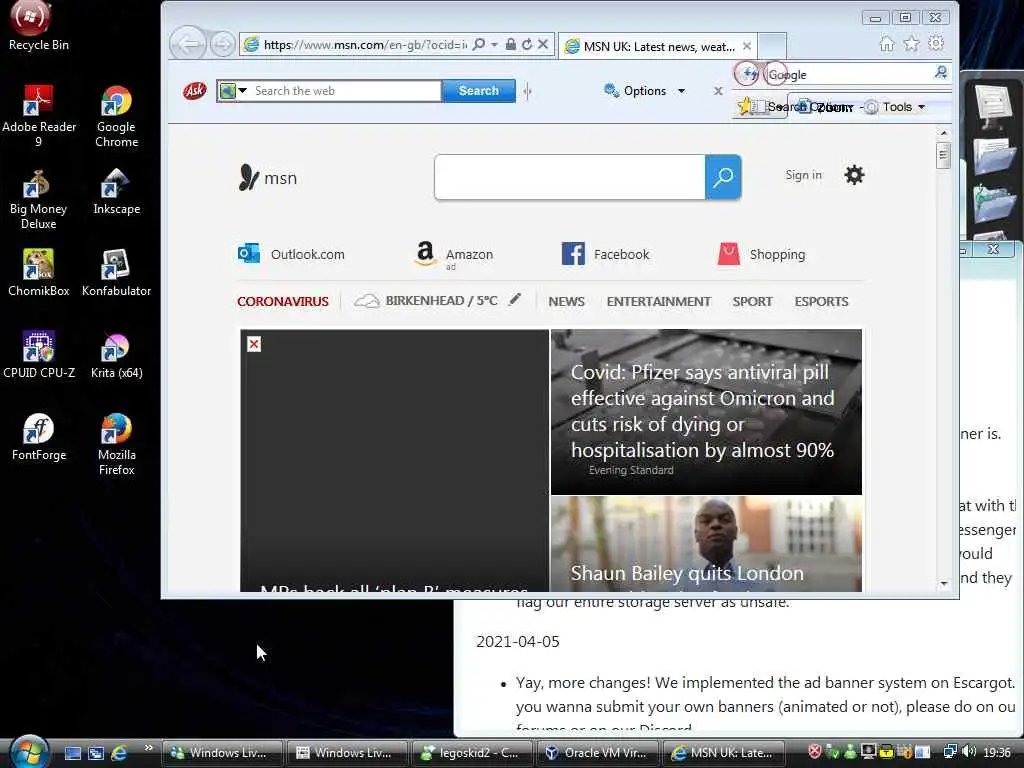Click the Ask toolbar logo
Viewport: 1024px width, 768px height.
195,91
